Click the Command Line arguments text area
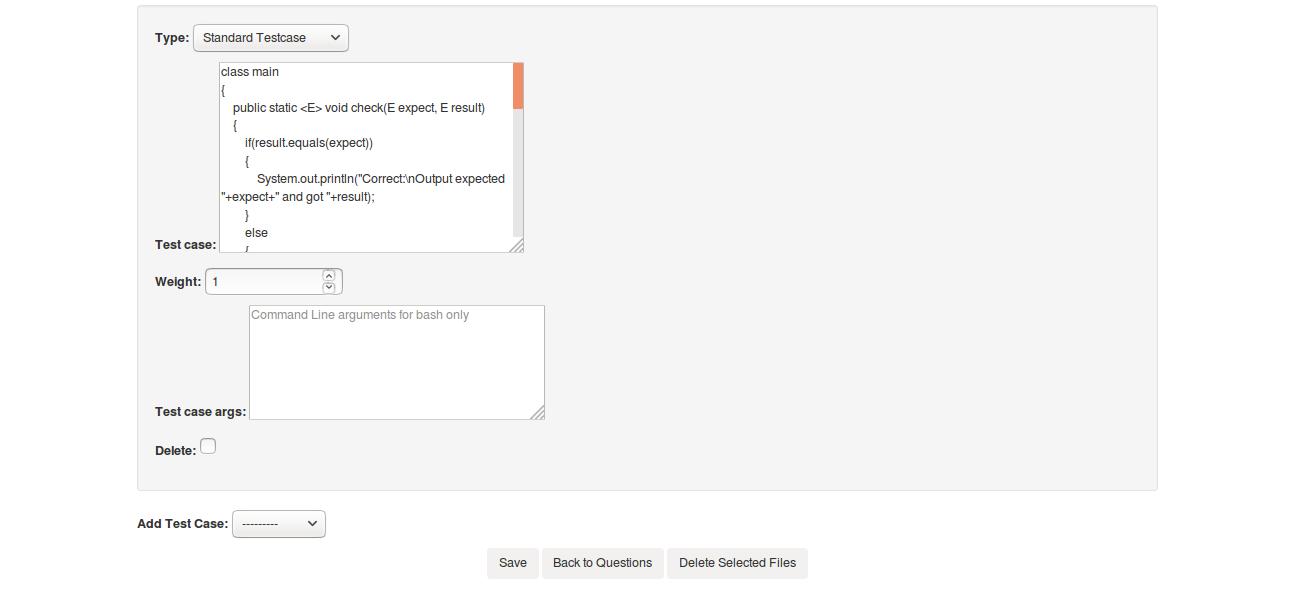The height and width of the screenshot is (615, 1291). 397,362
